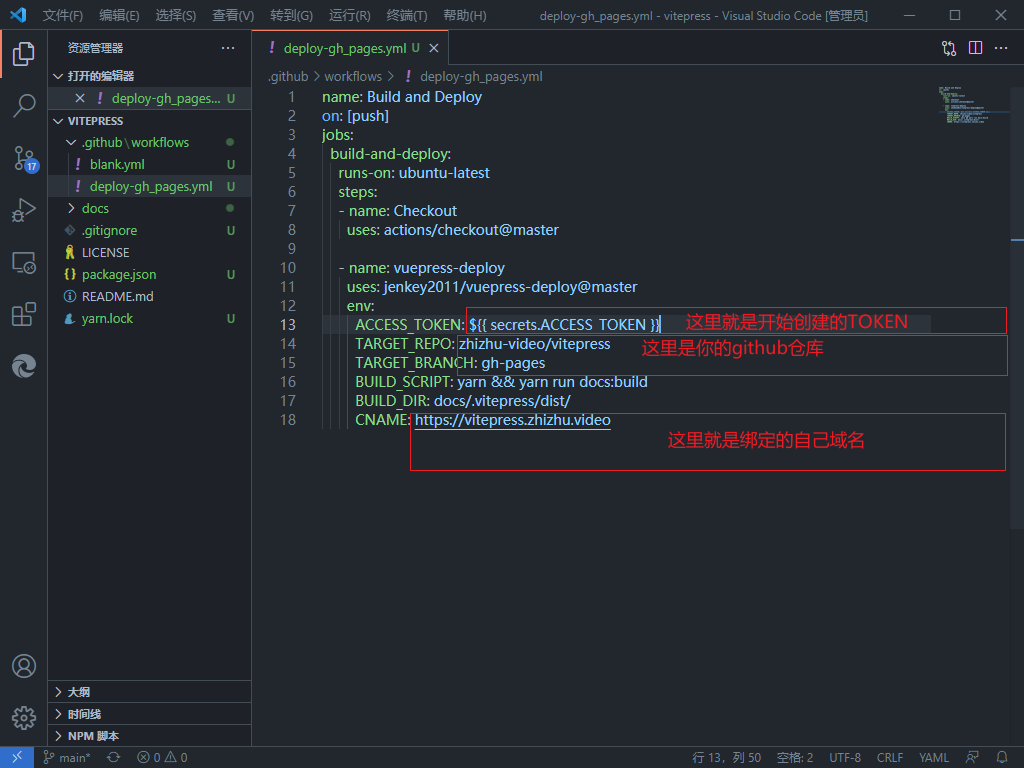The image size is (1024, 768).
Task: Open Explorer panel more actions ellipsis
Action: (x=228, y=48)
